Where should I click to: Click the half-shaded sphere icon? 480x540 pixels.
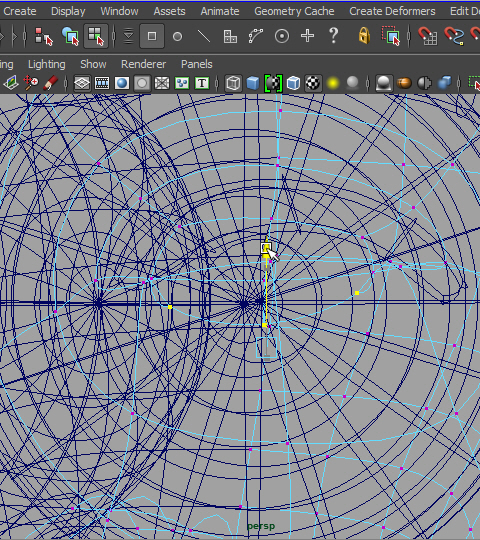point(424,83)
